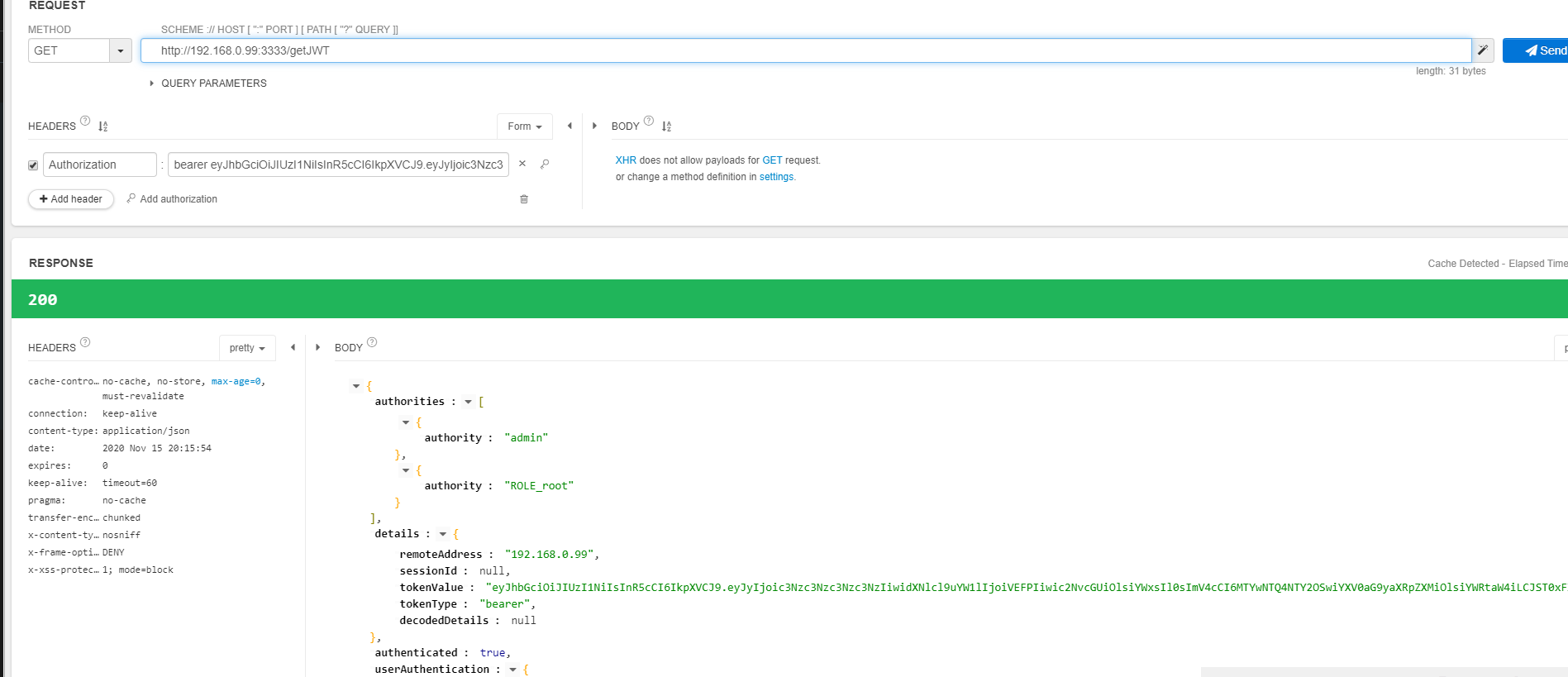Click the "admin" authority value
The image size is (1568, 677).
[527, 438]
